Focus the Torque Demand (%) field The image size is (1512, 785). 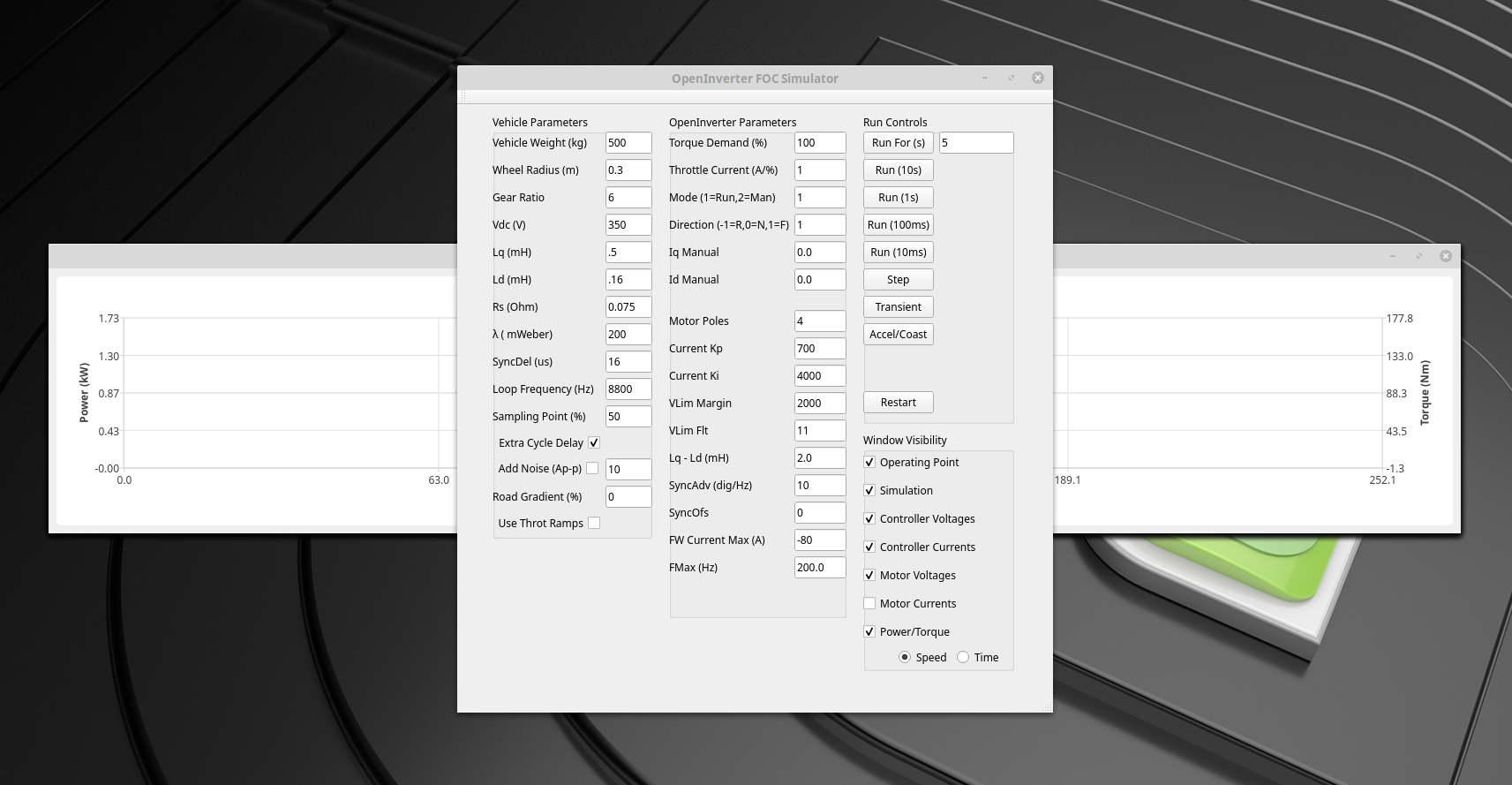[819, 143]
